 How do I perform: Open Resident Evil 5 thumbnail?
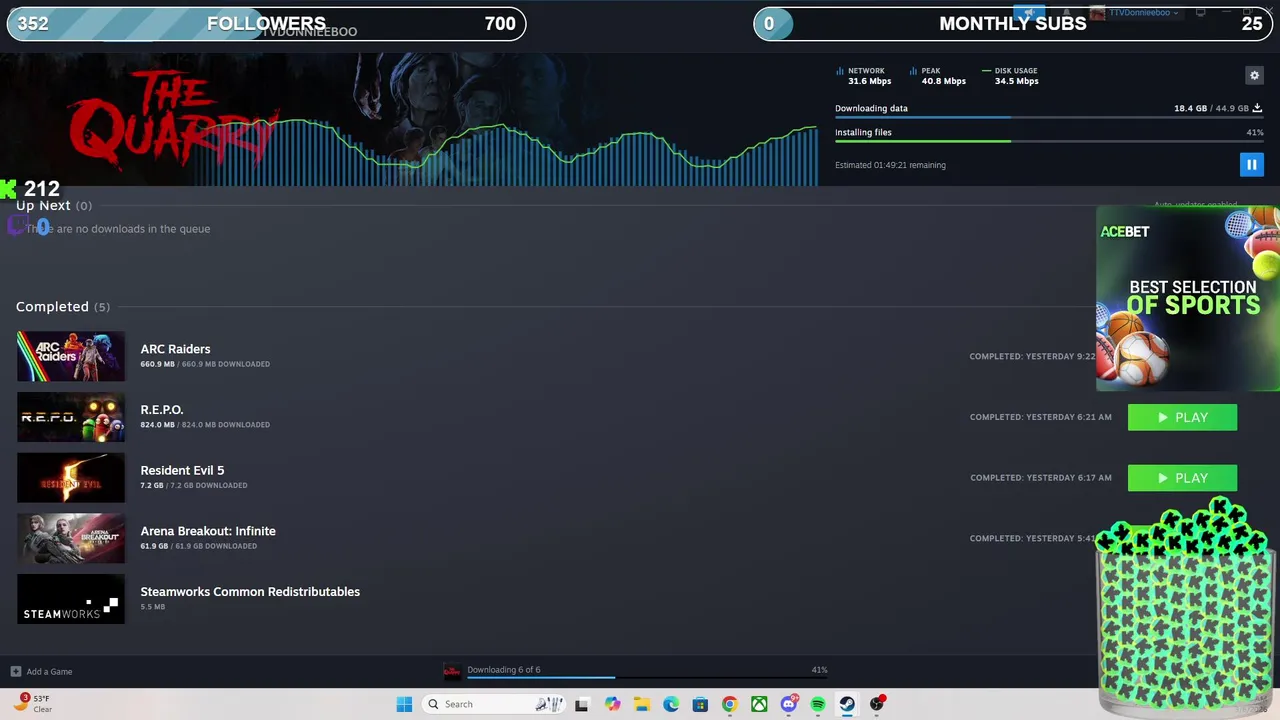point(71,478)
